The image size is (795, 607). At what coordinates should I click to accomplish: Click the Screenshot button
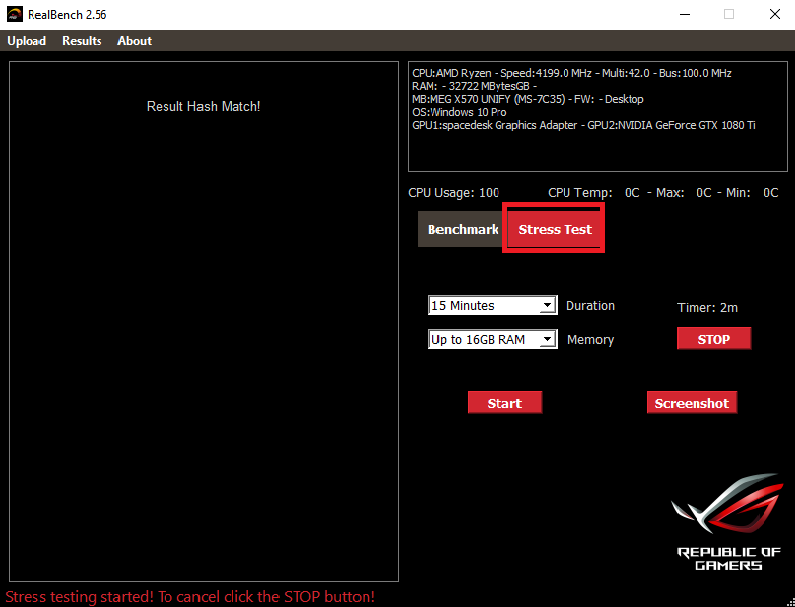click(692, 403)
